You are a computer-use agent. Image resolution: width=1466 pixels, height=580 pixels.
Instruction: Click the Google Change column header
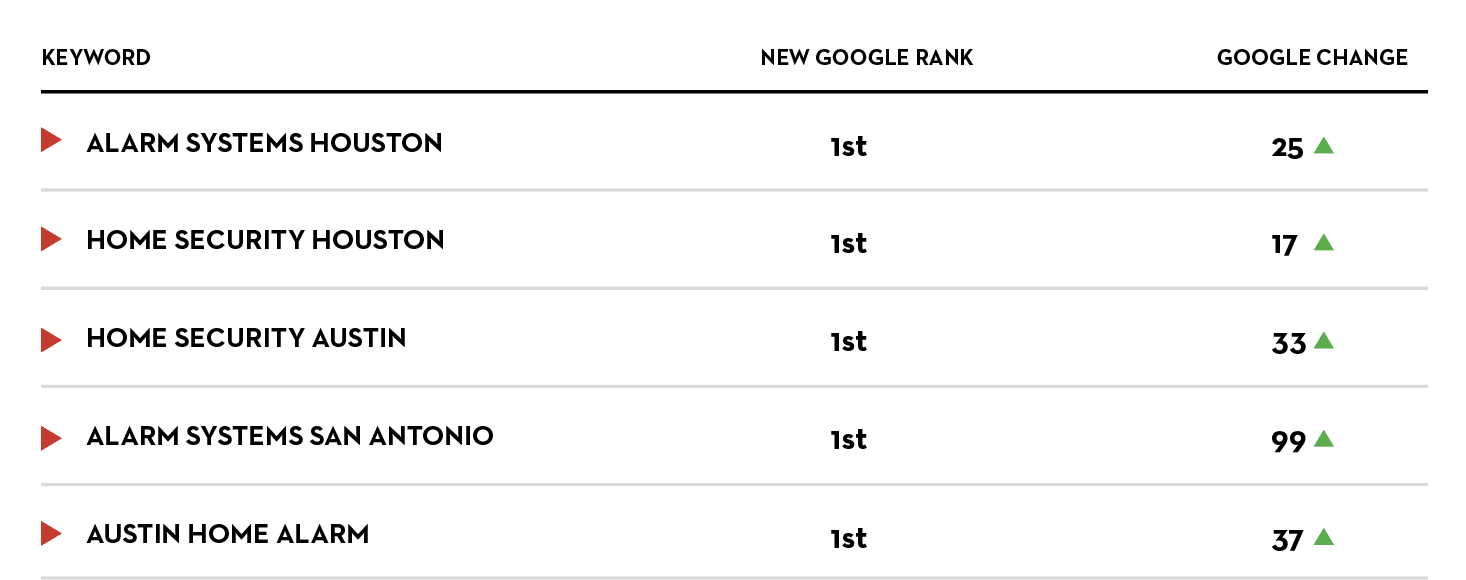pyautogui.click(x=1312, y=58)
